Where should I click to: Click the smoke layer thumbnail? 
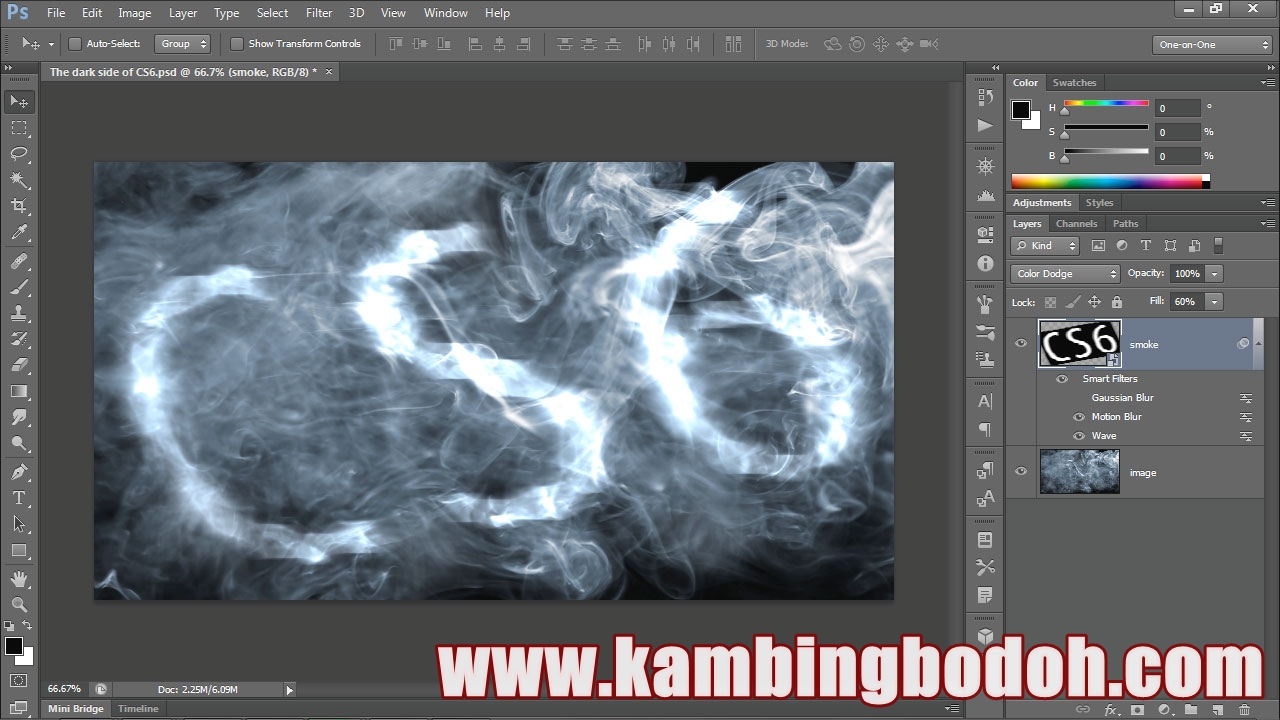pyautogui.click(x=1080, y=344)
